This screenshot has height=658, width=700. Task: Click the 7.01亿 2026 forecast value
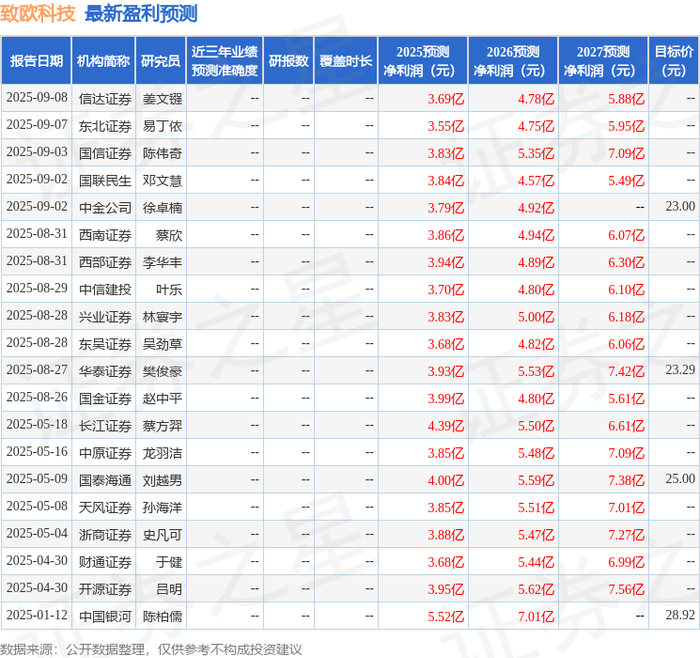pos(536,616)
